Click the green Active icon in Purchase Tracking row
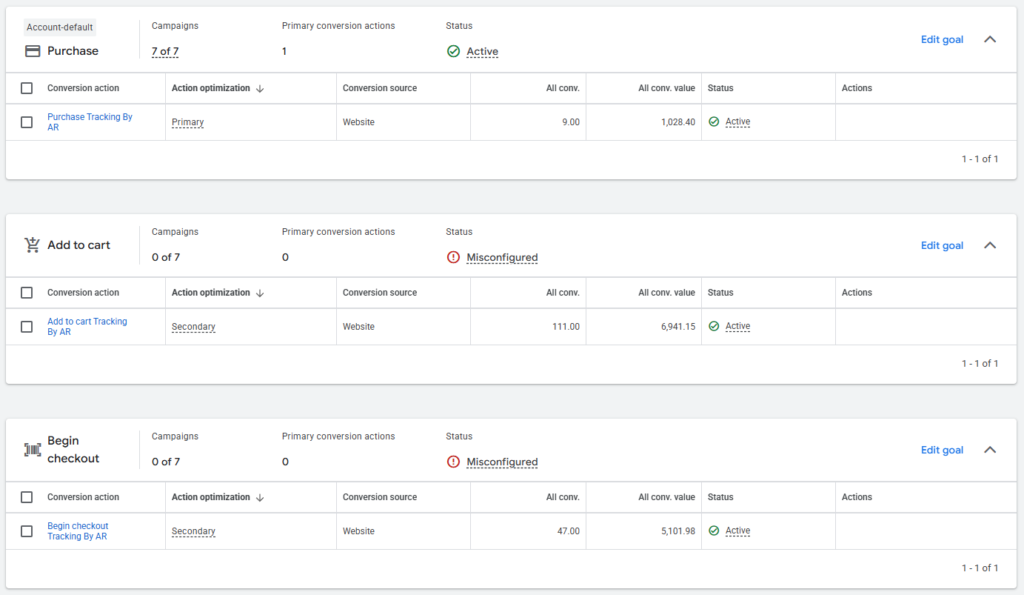 (x=714, y=121)
